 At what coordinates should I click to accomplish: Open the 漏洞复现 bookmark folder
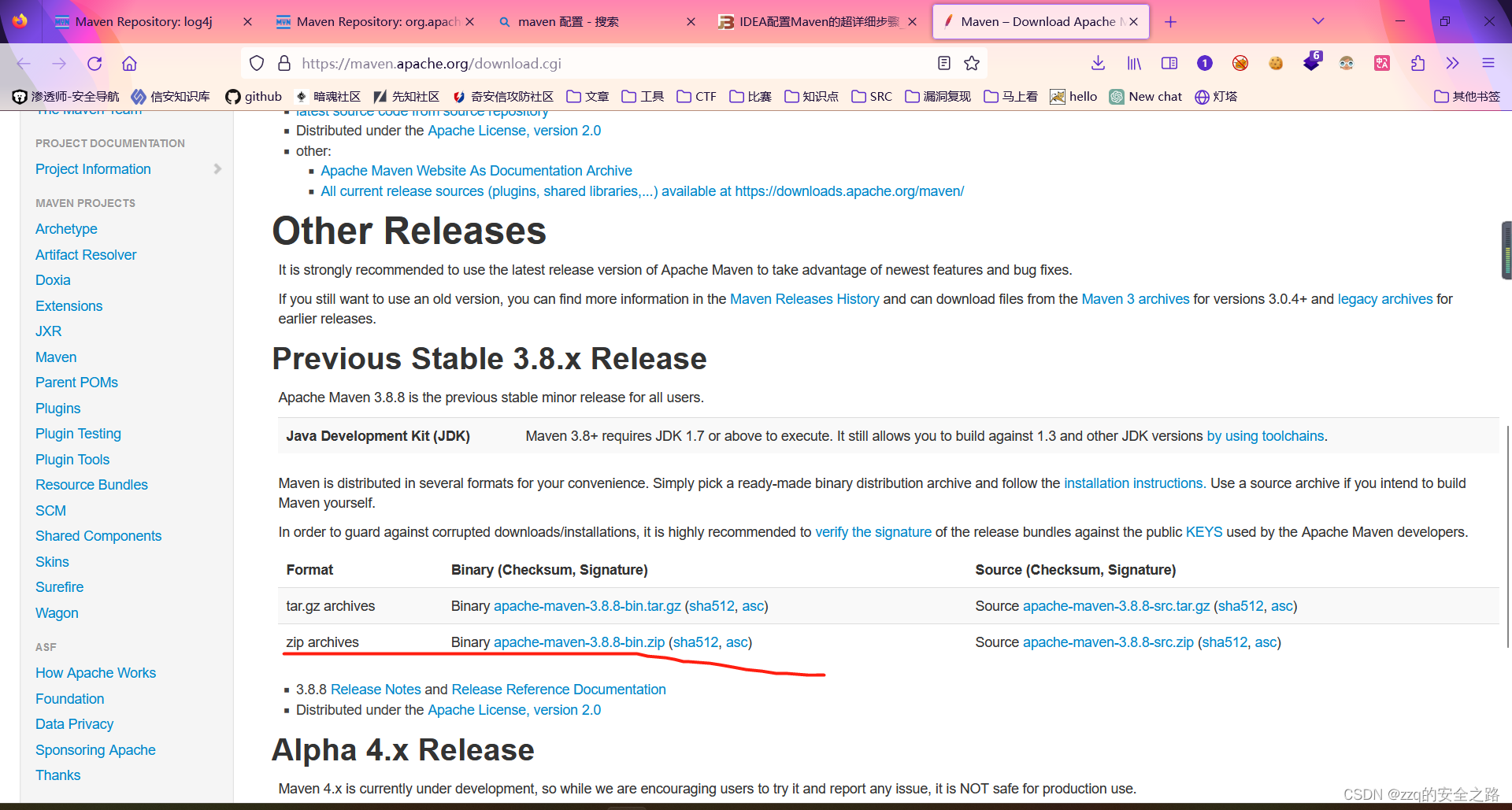[939, 97]
